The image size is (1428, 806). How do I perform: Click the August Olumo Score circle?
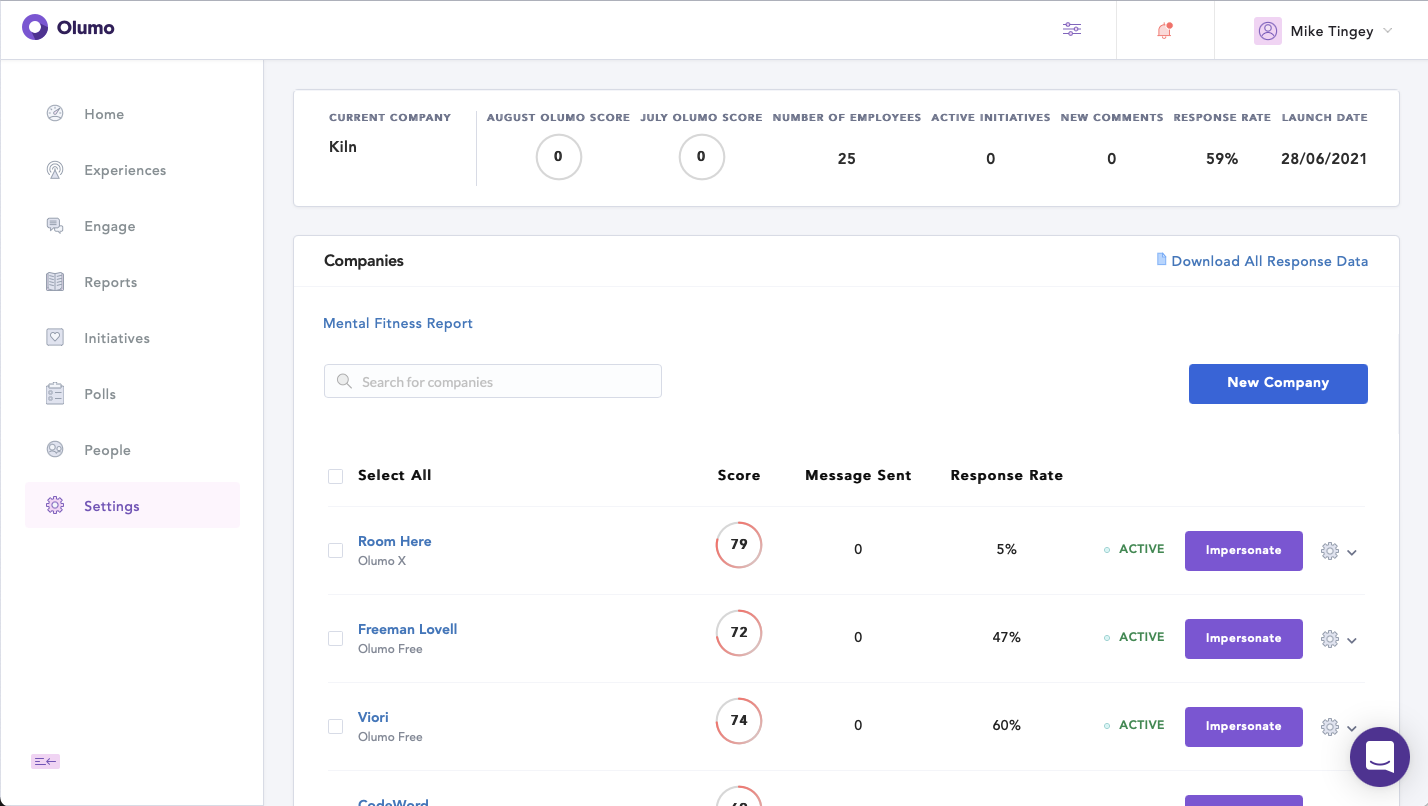pyautogui.click(x=558, y=157)
